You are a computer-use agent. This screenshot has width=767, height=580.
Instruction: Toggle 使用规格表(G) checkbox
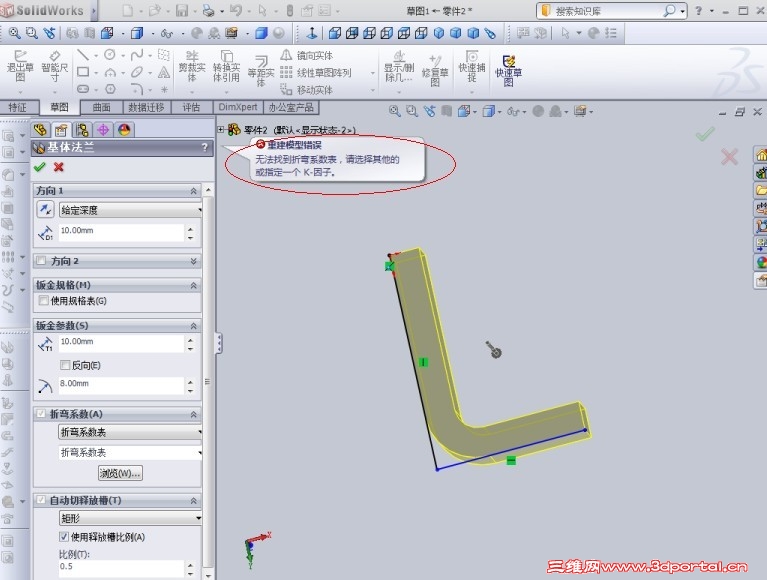[x=44, y=300]
